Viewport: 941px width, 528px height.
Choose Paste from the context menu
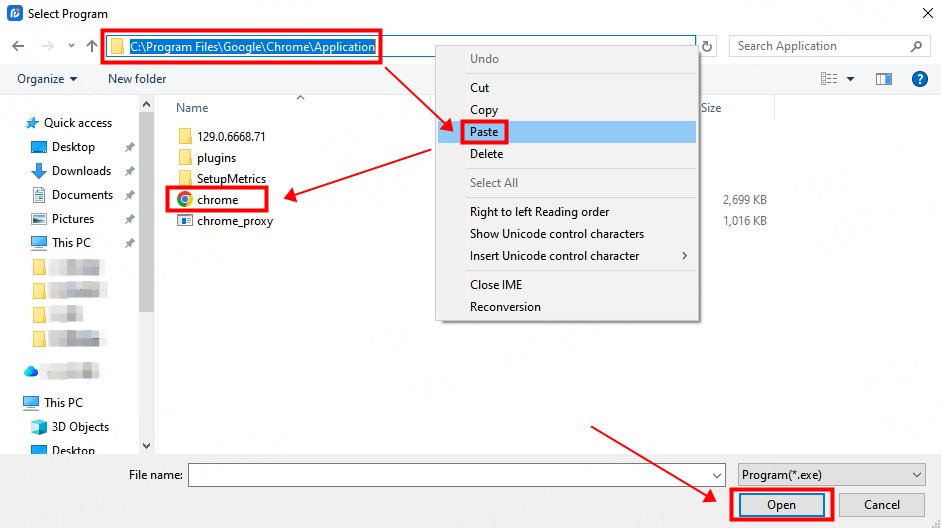point(484,132)
